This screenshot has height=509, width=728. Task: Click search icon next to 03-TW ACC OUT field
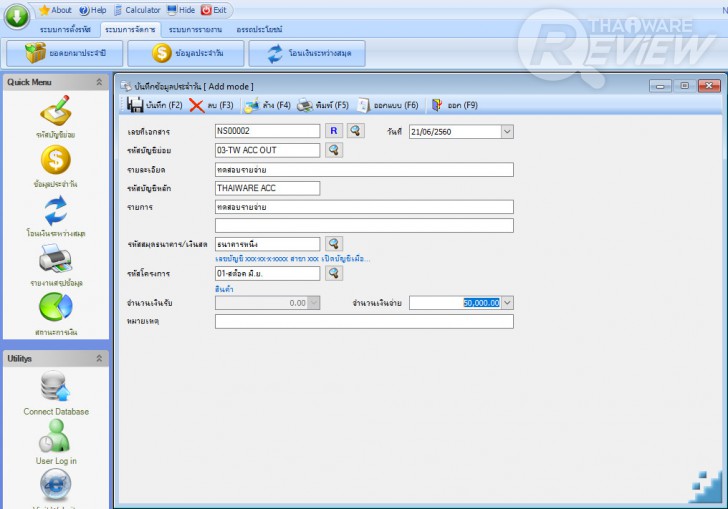334,150
